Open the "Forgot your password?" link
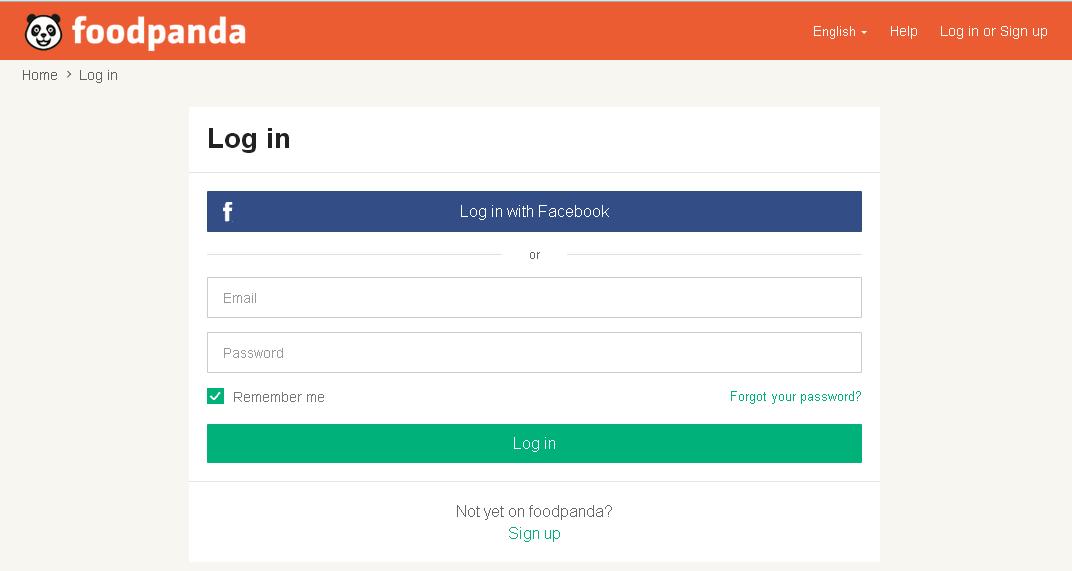Screen dimensions: 1072x571 (795, 397)
